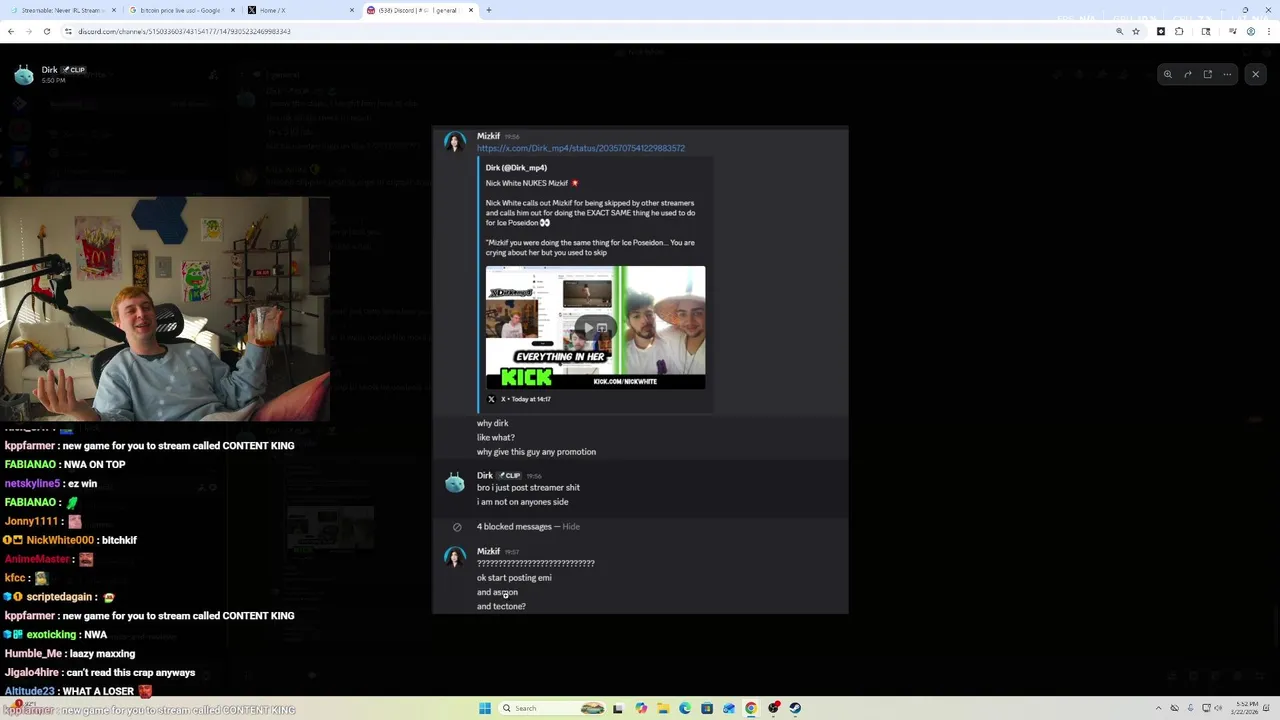The height and width of the screenshot is (720, 1280).
Task: Click Mizkif's avatar on question-marks message
Action: tap(455, 558)
